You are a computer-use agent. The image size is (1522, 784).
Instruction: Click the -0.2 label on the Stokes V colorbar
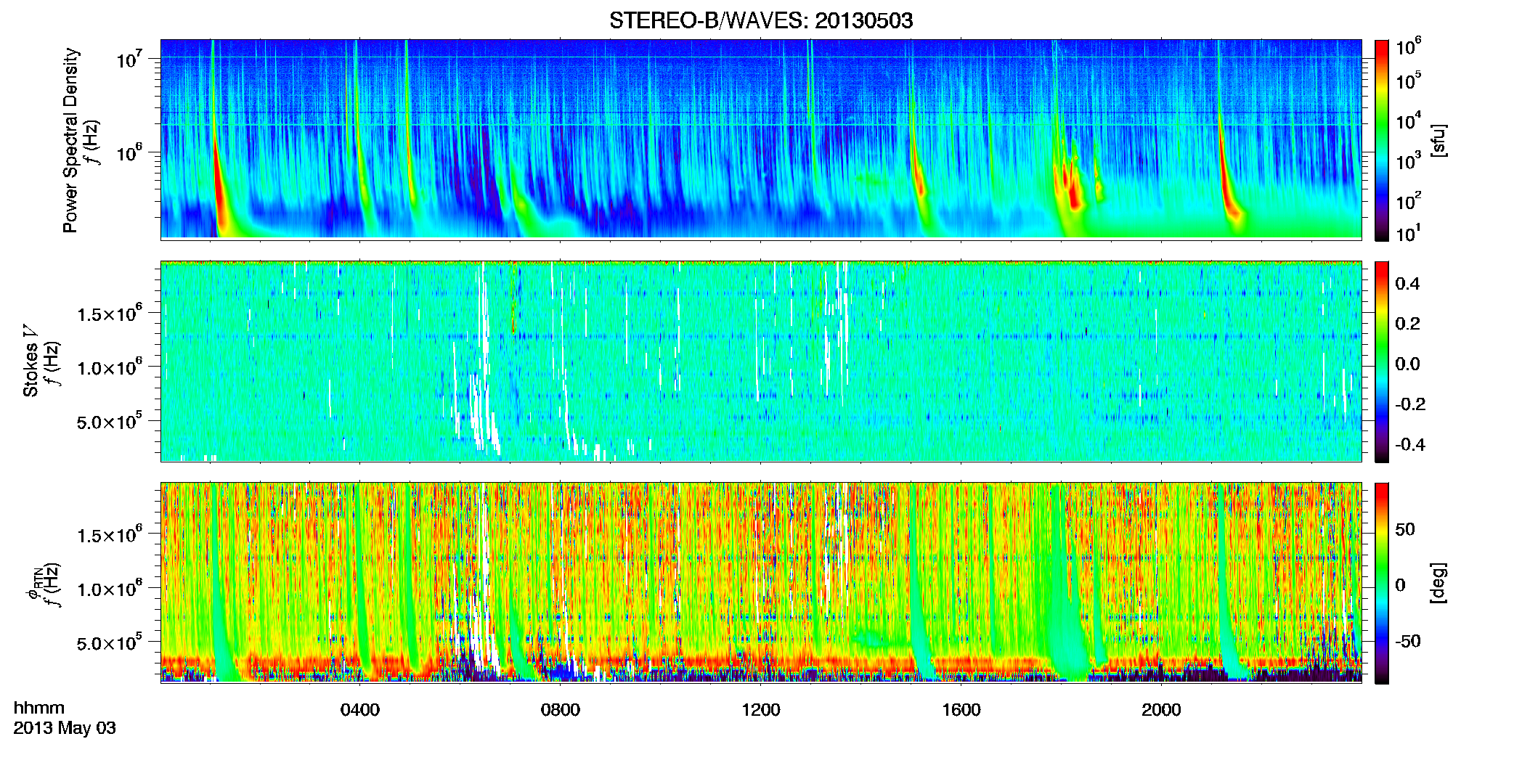[1410, 404]
